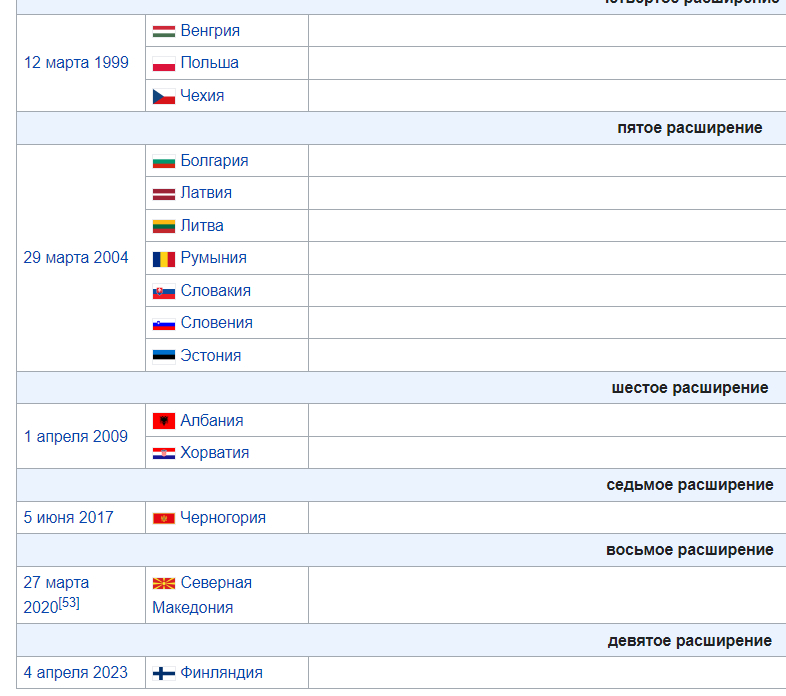Viewport: 786px width, 696px height.
Task: Click the North Macedonia flag icon
Action: click(x=164, y=584)
